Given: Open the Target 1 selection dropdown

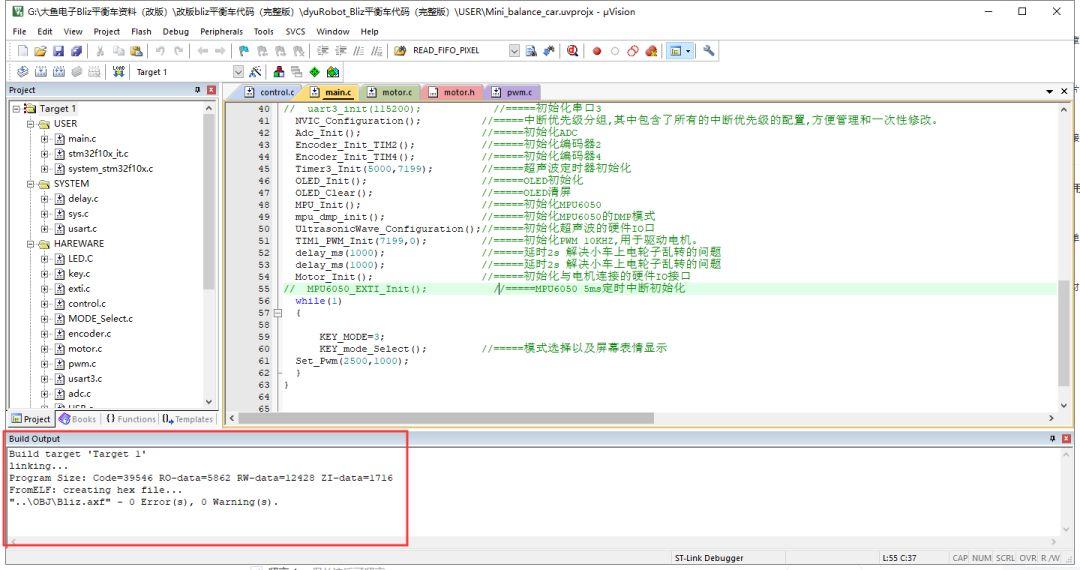Looking at the screenshot, I should coord(238,72).
